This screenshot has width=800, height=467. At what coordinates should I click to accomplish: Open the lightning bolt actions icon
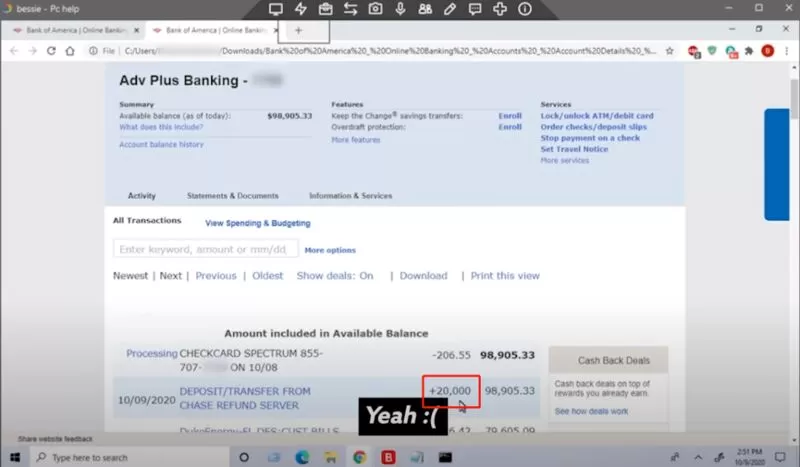point(301,9)
